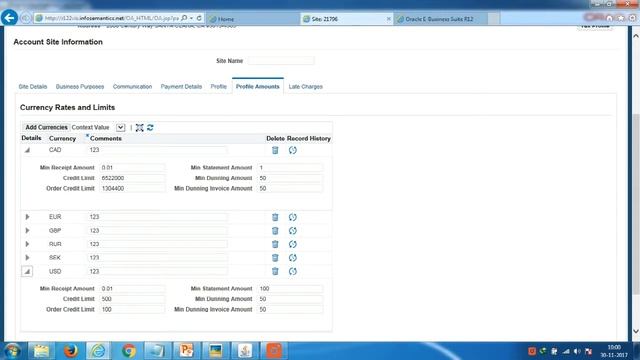Click CAD Min Statement Amount field
This screenshot has width=640, height=360.
290,167
